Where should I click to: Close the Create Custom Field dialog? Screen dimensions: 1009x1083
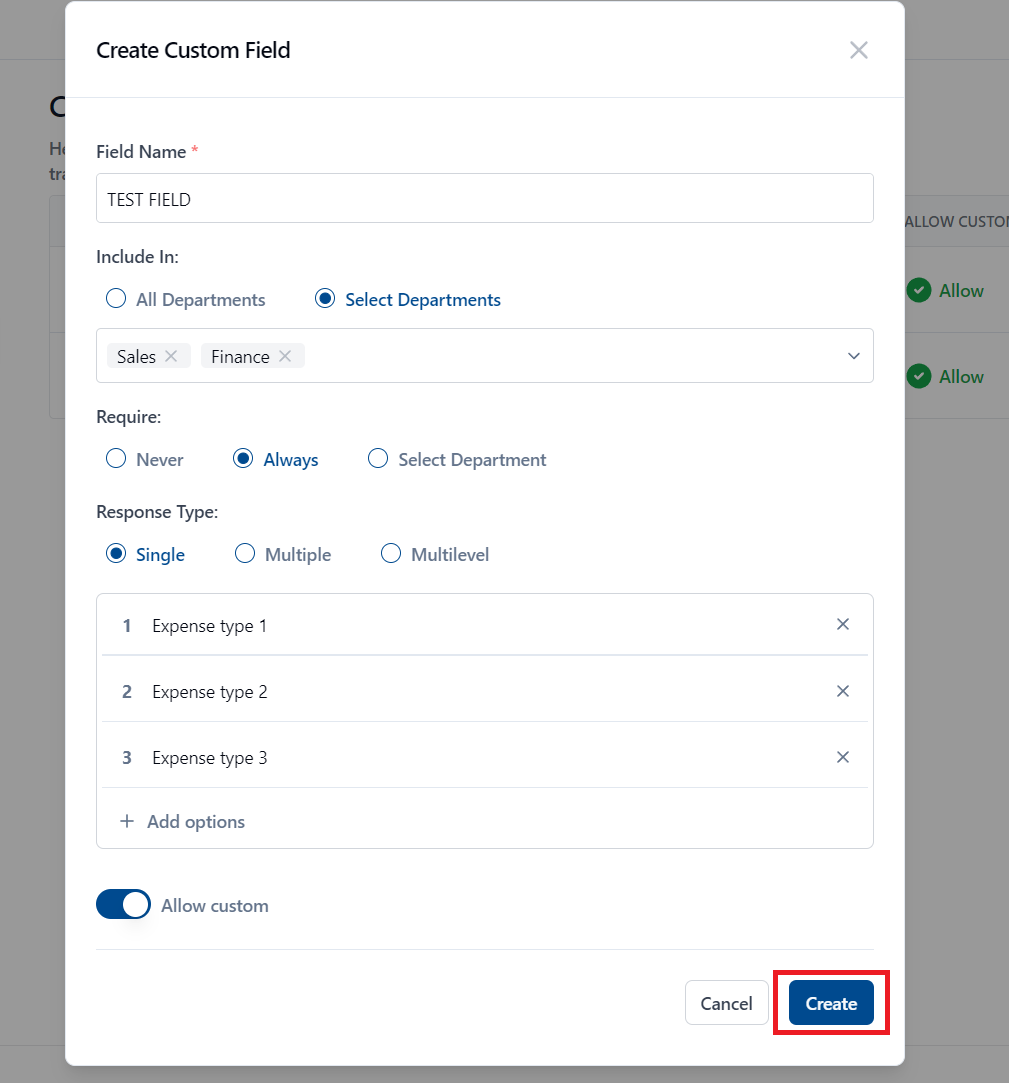click(858, 50)
